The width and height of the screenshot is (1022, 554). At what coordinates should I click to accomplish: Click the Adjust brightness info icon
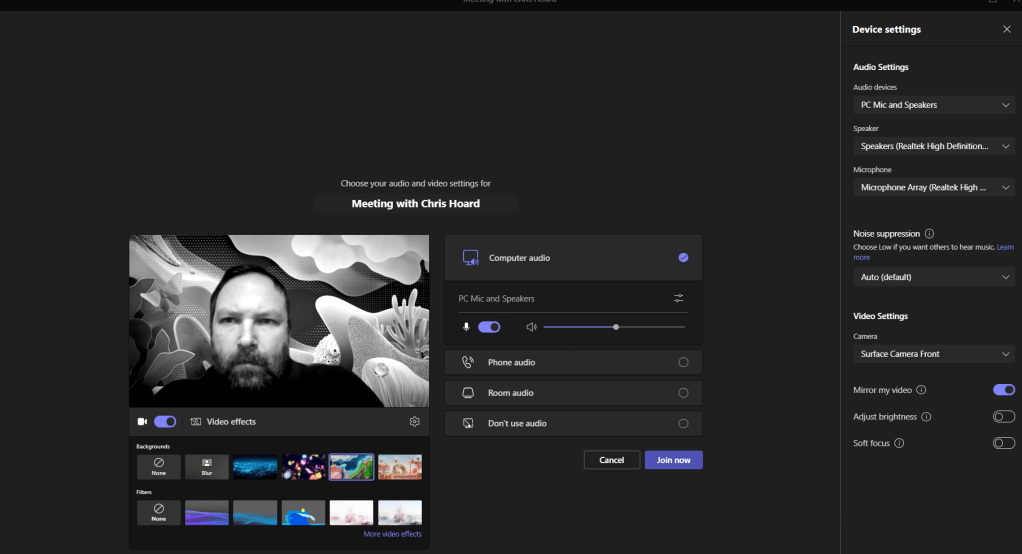[x=926, y=417]
